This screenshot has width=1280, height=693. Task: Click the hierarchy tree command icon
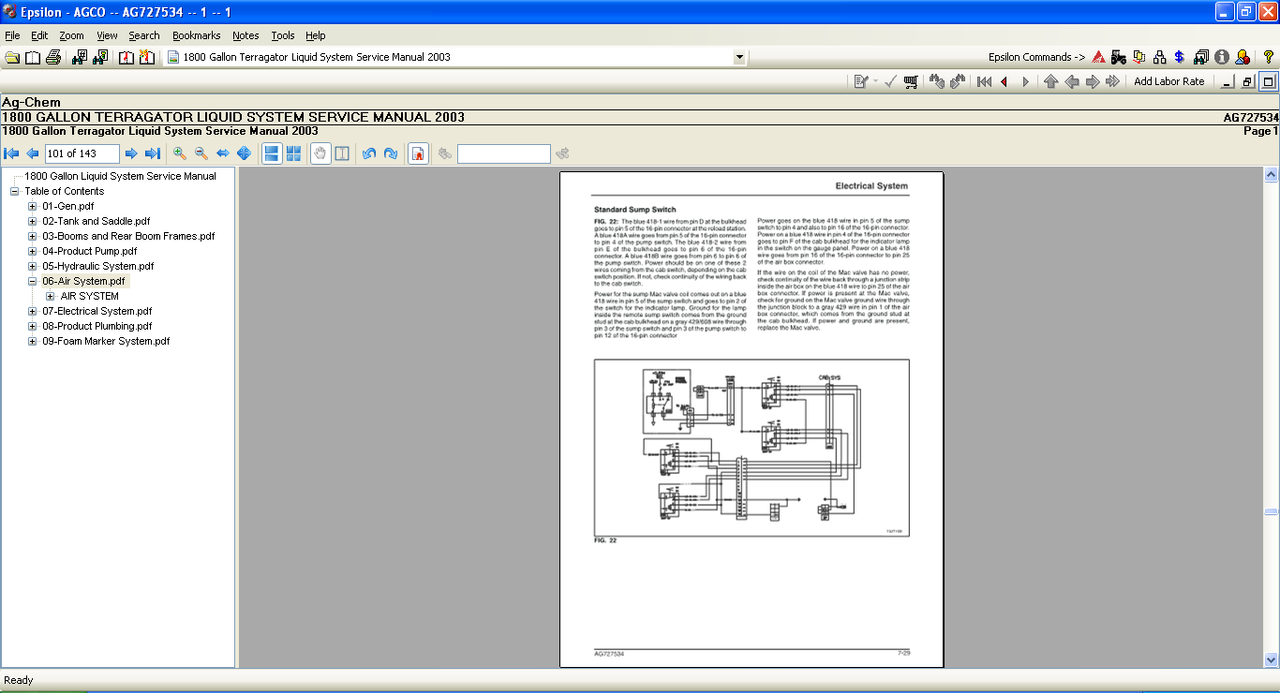click(1160, 57)
